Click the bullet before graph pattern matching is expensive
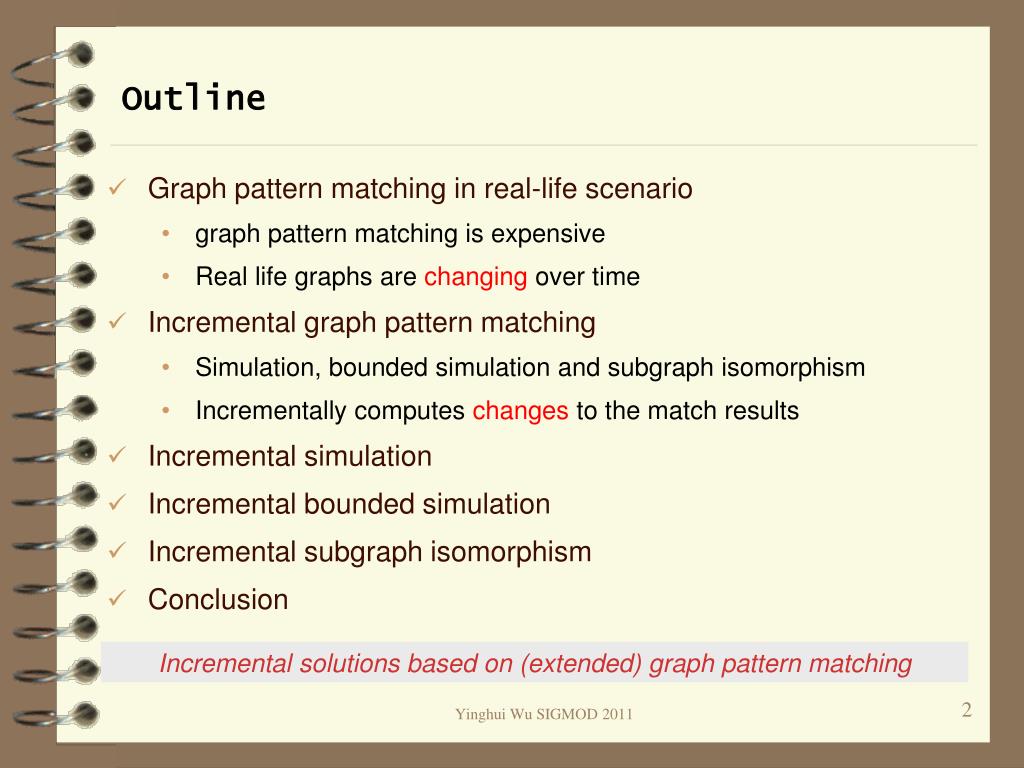This screenshot has width=1024, height=768. click(166, 233)
